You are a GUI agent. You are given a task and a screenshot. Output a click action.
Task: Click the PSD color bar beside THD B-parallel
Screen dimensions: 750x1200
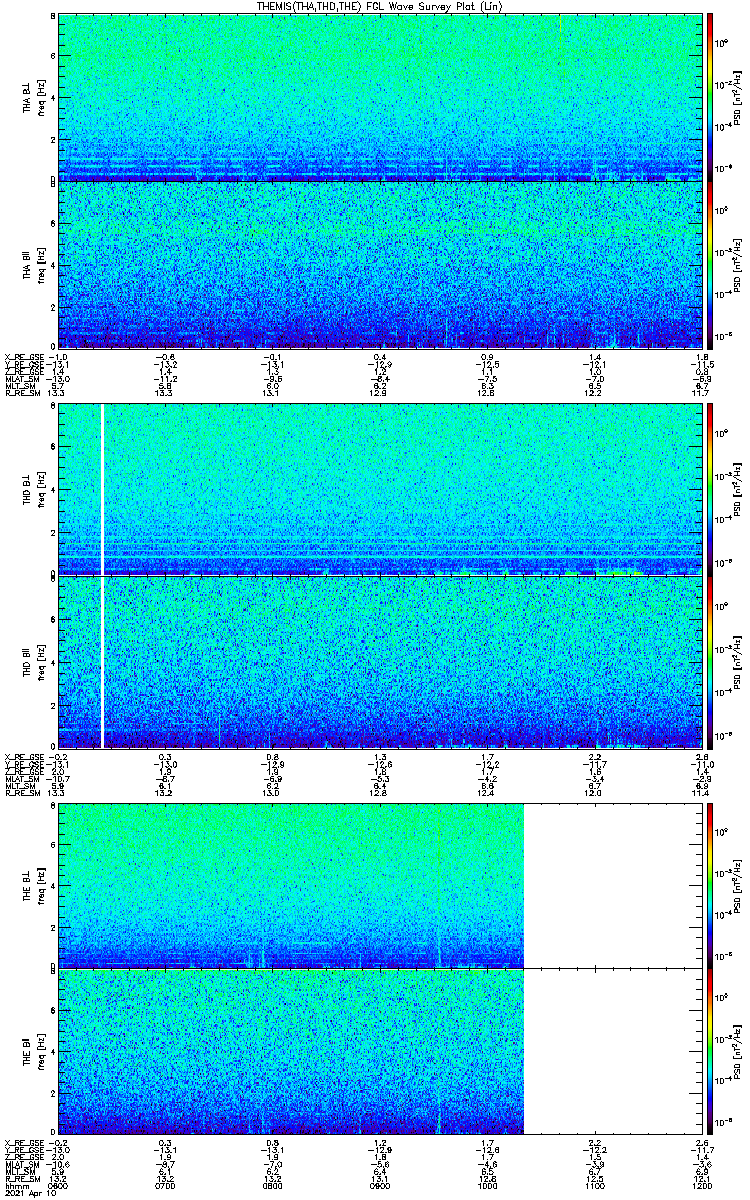(710, 661)
